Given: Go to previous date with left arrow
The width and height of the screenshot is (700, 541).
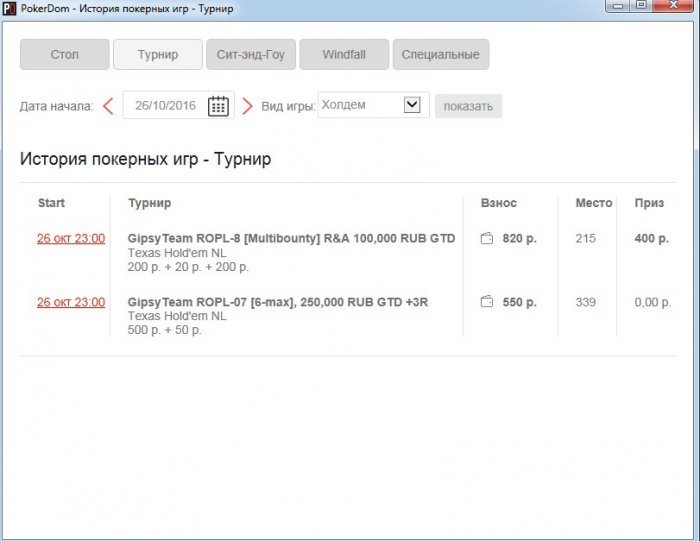Looking at the screenshot, I should click(x=108, y=106).
